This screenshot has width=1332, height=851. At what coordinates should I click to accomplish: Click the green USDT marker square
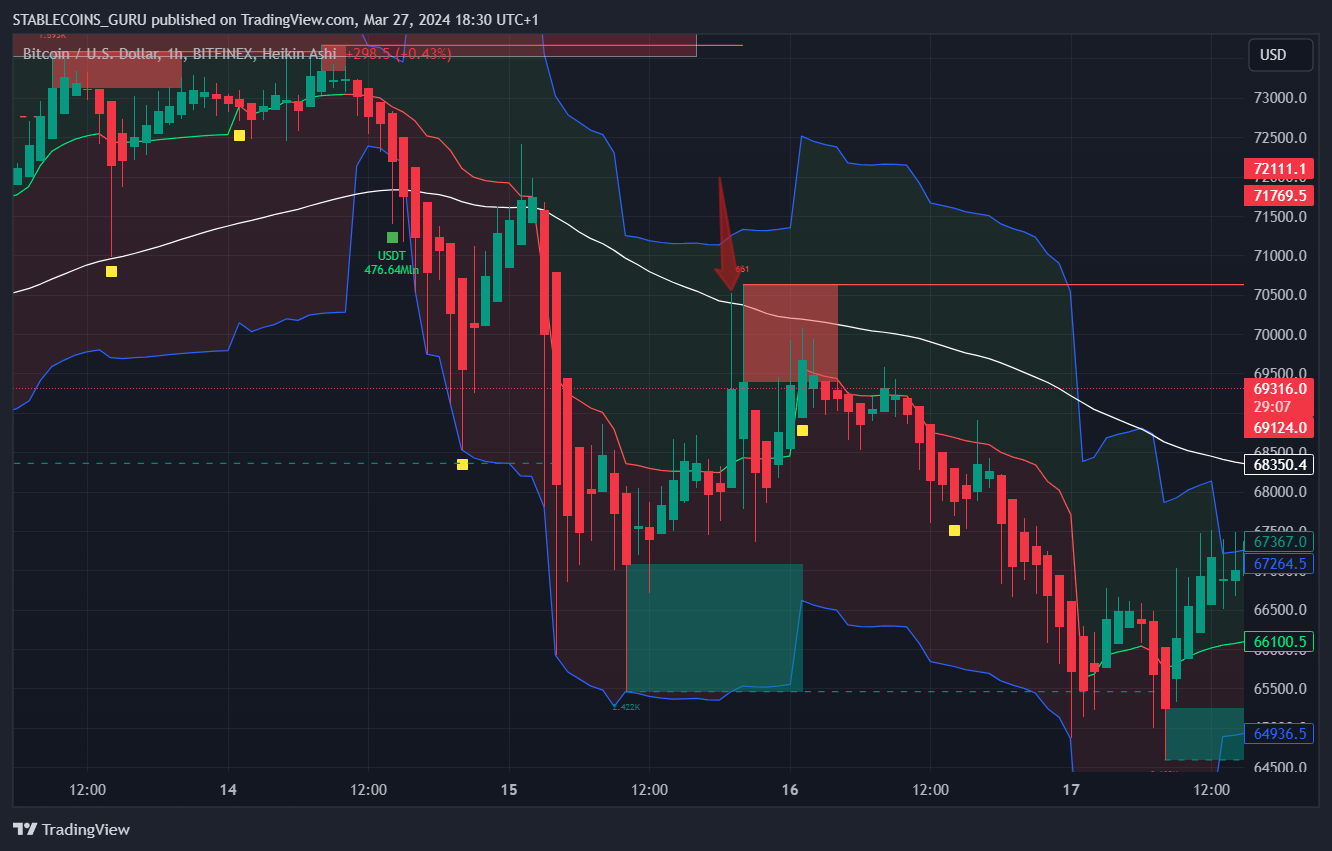click(392, 237)
